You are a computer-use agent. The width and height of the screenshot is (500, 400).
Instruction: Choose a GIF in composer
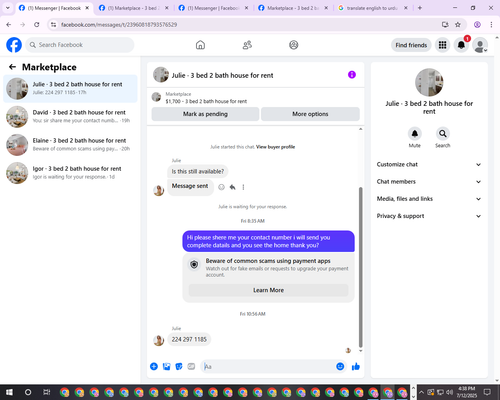191,367
